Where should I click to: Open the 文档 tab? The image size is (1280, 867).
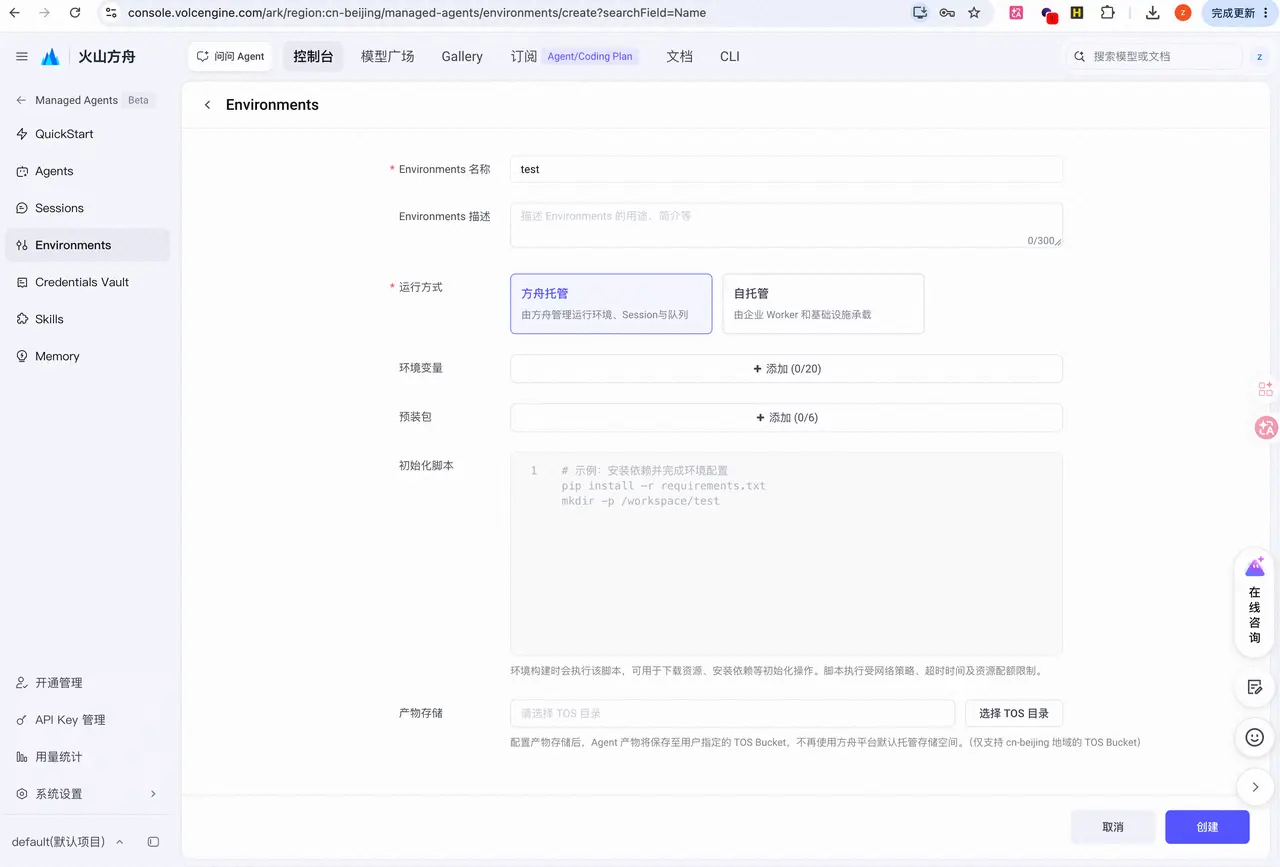pyautogui.click(x=680, y=57)
